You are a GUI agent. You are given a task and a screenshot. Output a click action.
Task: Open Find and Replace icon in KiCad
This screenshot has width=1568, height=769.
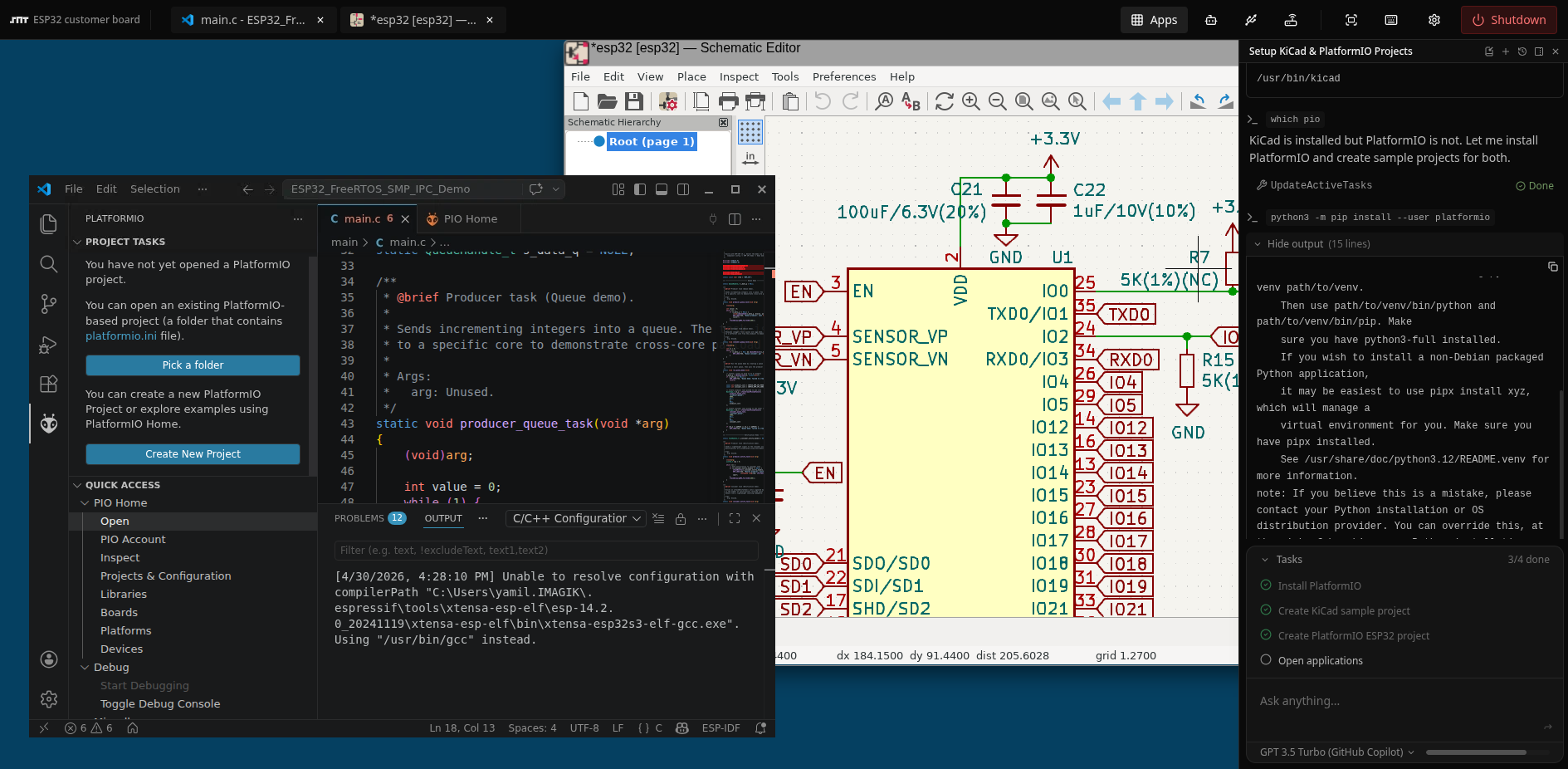911,101
